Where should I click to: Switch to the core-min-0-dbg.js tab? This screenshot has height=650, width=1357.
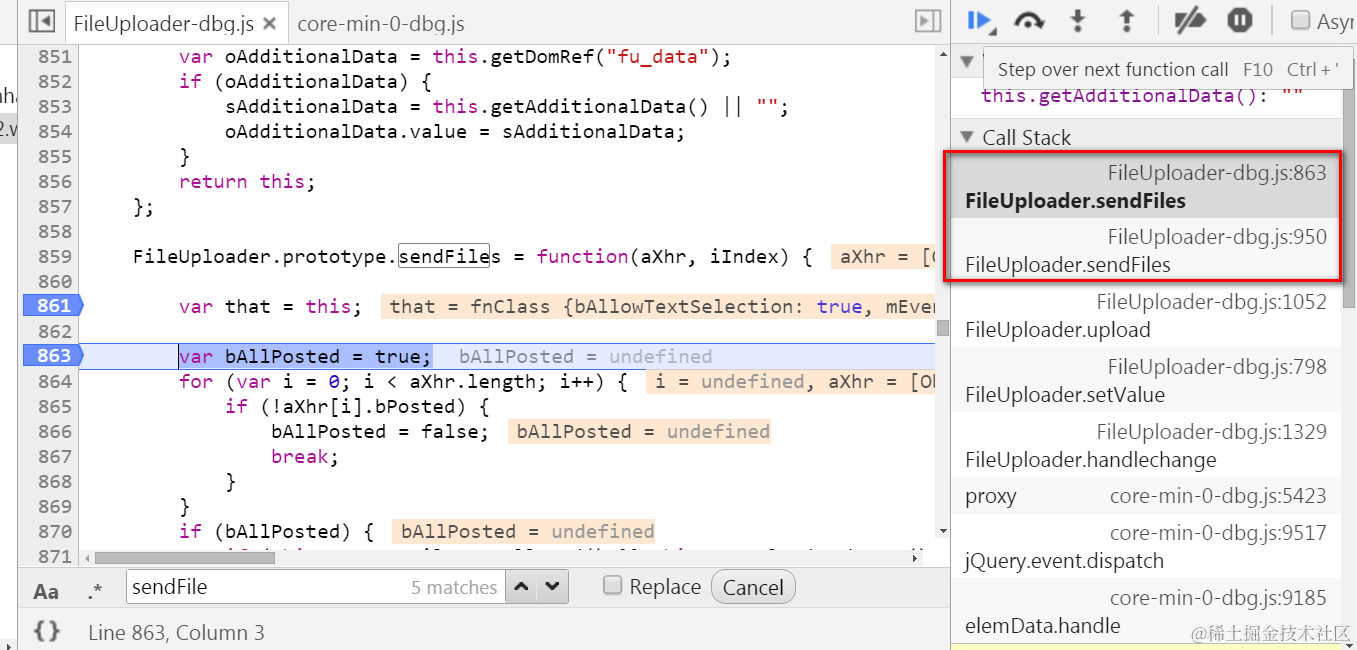point(381,23)
